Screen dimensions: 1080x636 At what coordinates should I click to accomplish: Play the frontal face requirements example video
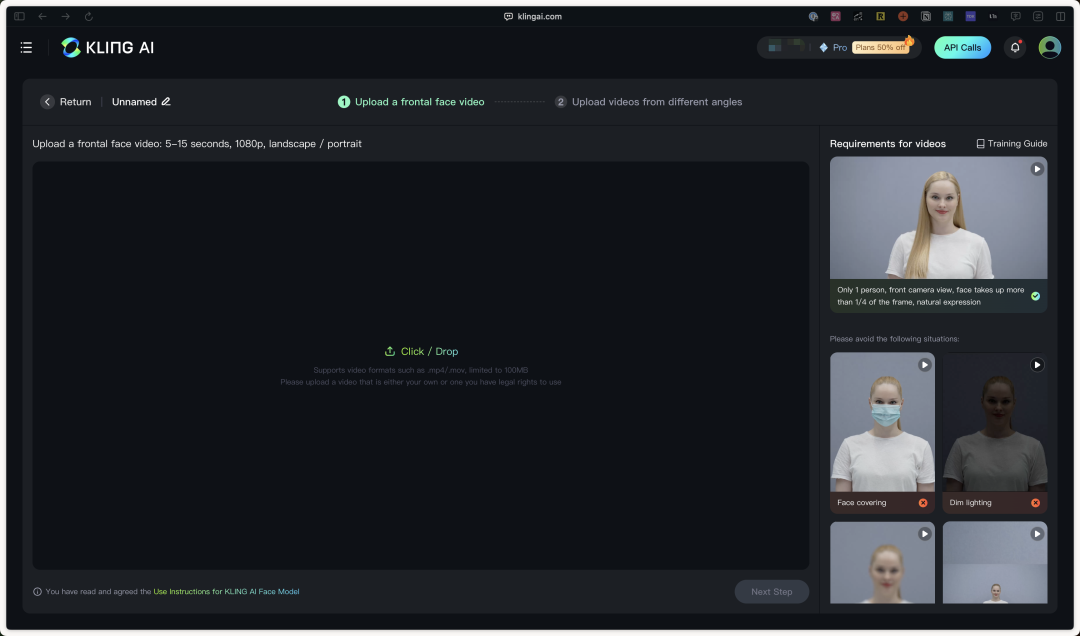[x=1037, y=169]
